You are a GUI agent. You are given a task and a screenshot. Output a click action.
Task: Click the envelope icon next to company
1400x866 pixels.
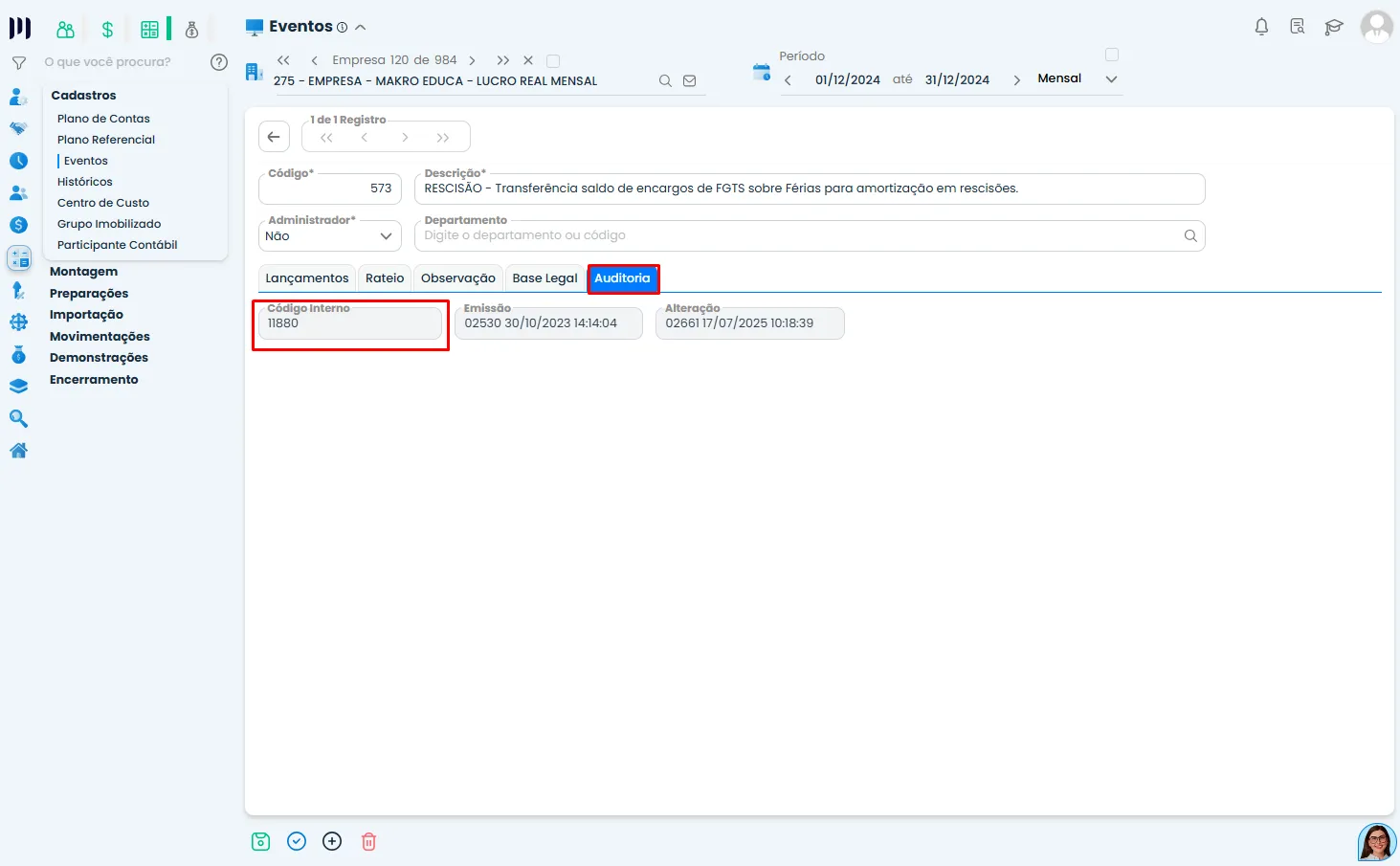(x=689, y=81)
